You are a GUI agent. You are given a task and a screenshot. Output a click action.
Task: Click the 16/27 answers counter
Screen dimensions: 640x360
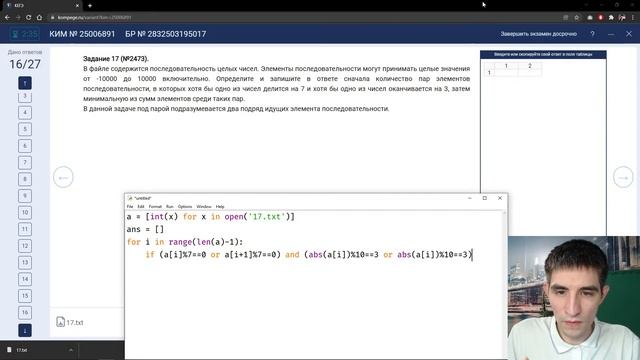pyautogui.click(x=25, y=64)
